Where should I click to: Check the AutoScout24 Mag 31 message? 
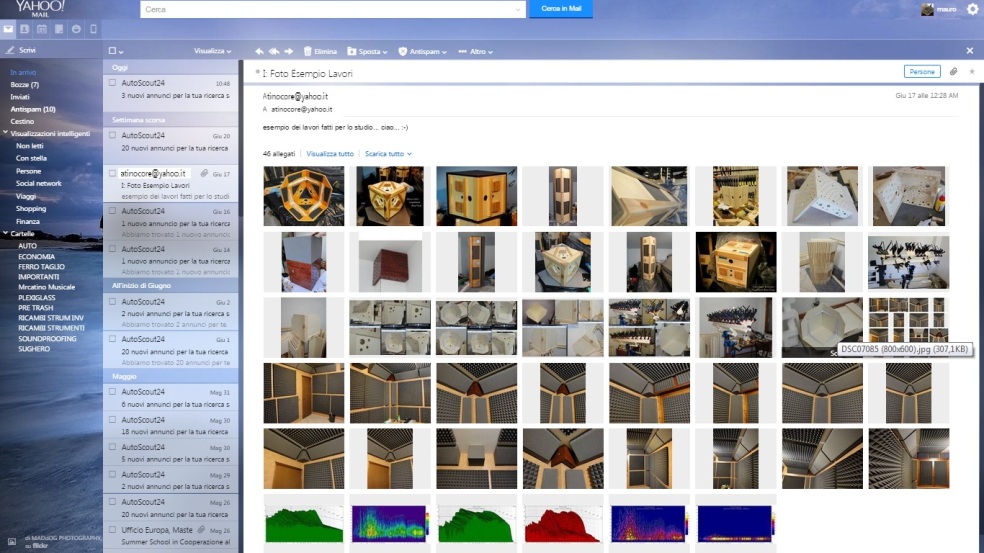[112, 392]
